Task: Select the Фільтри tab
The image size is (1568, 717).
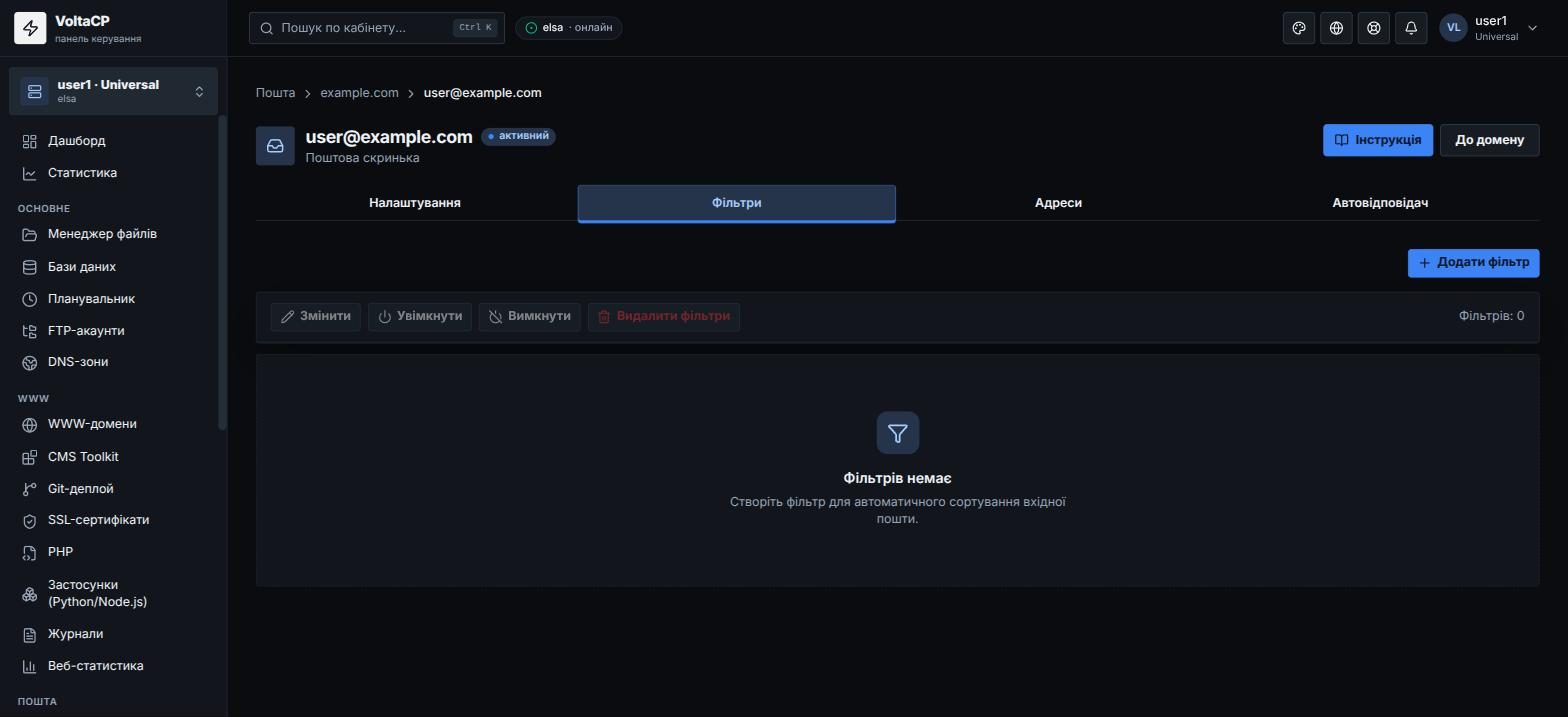Action: point(737,203)
